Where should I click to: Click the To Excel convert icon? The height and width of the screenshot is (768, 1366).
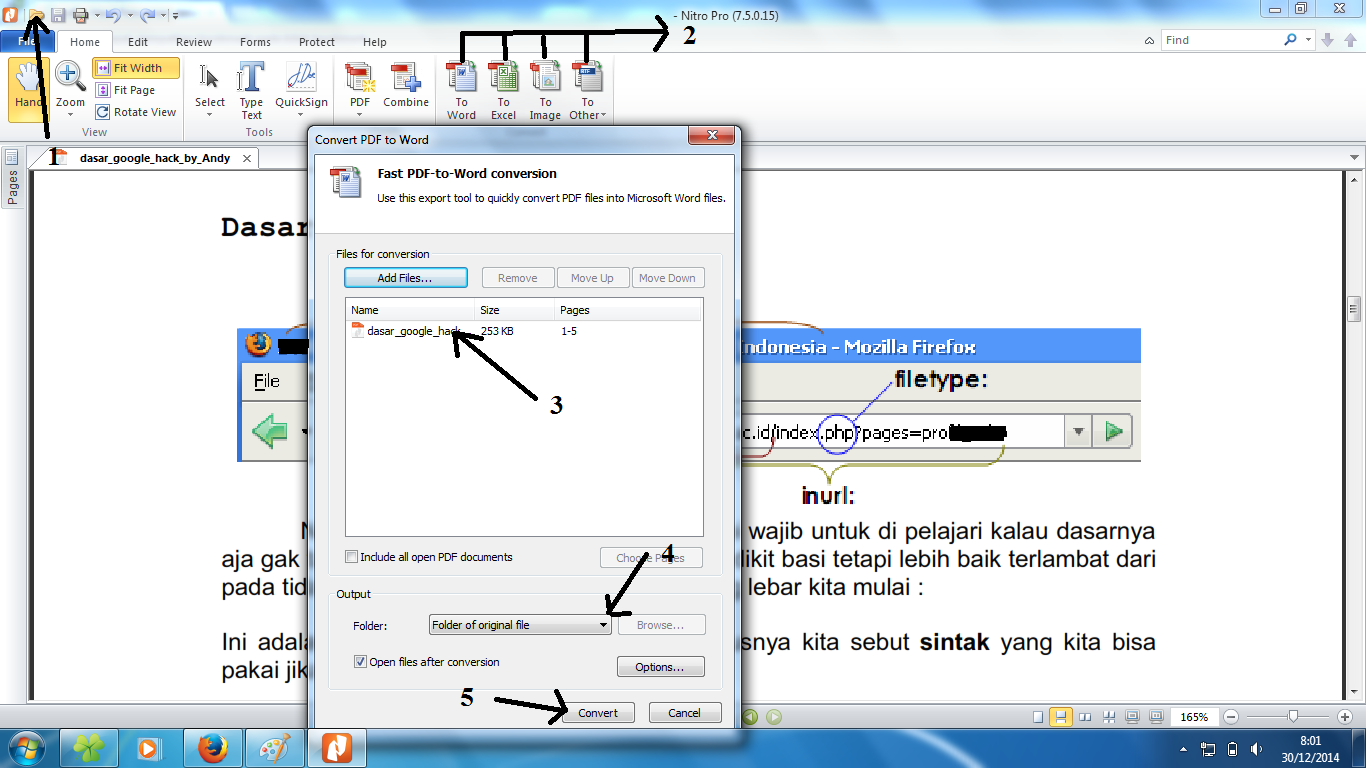pyautogui.click(x=503, y=90)
